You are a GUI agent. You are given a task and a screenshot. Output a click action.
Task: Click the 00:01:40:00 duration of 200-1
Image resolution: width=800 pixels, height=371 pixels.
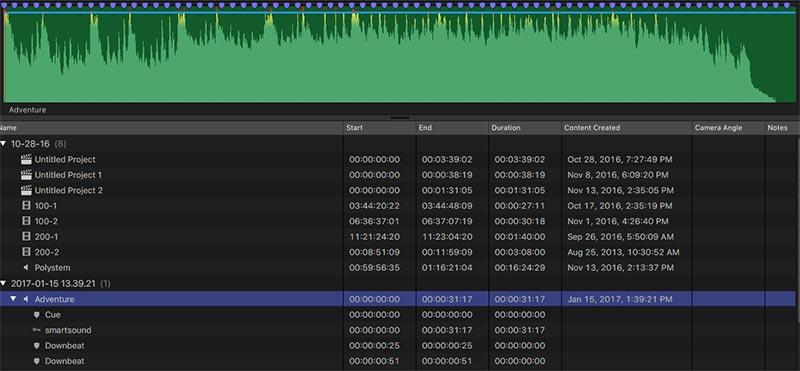point(520,237)
